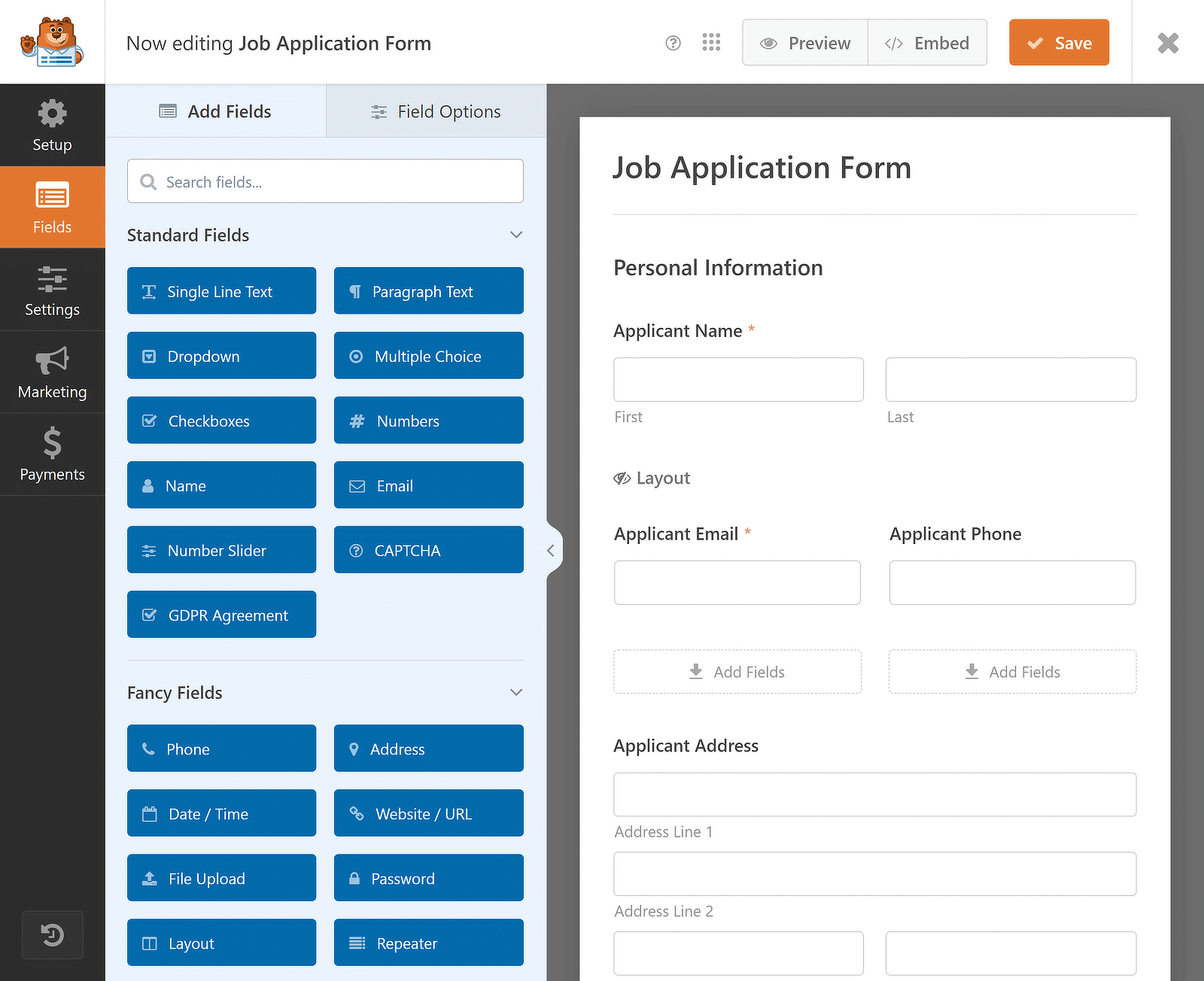Open the form revisions history icon

click(52, 935)
